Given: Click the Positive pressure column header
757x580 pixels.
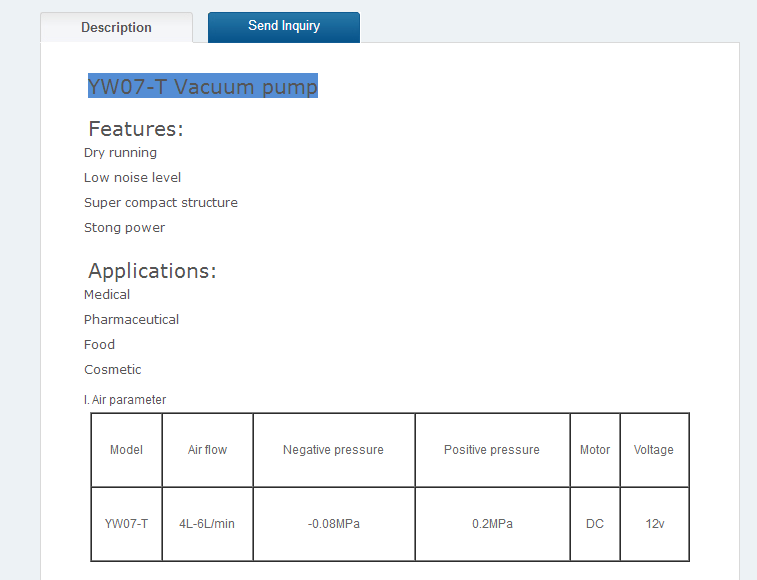Looking at the screenshot, I should coord(491,450).
